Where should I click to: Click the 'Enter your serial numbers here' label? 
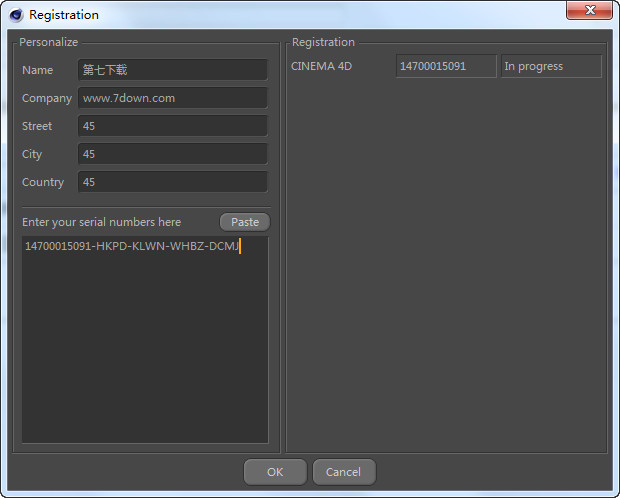(x=102, y=222)
